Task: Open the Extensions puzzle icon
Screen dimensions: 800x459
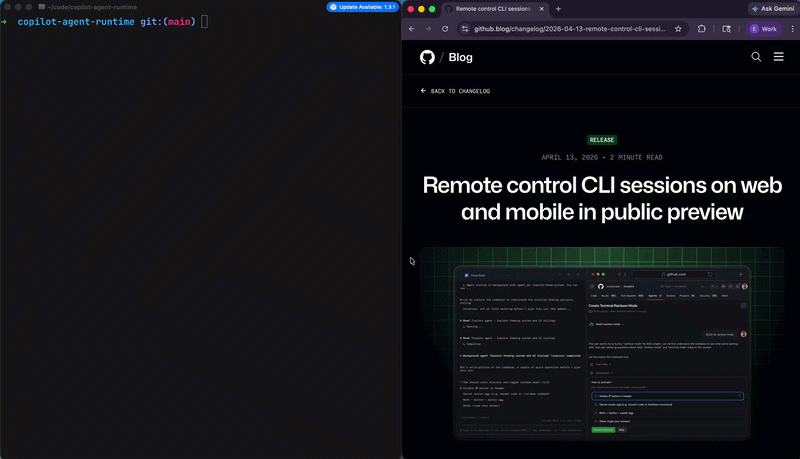Action: click(x=702, y=29)
